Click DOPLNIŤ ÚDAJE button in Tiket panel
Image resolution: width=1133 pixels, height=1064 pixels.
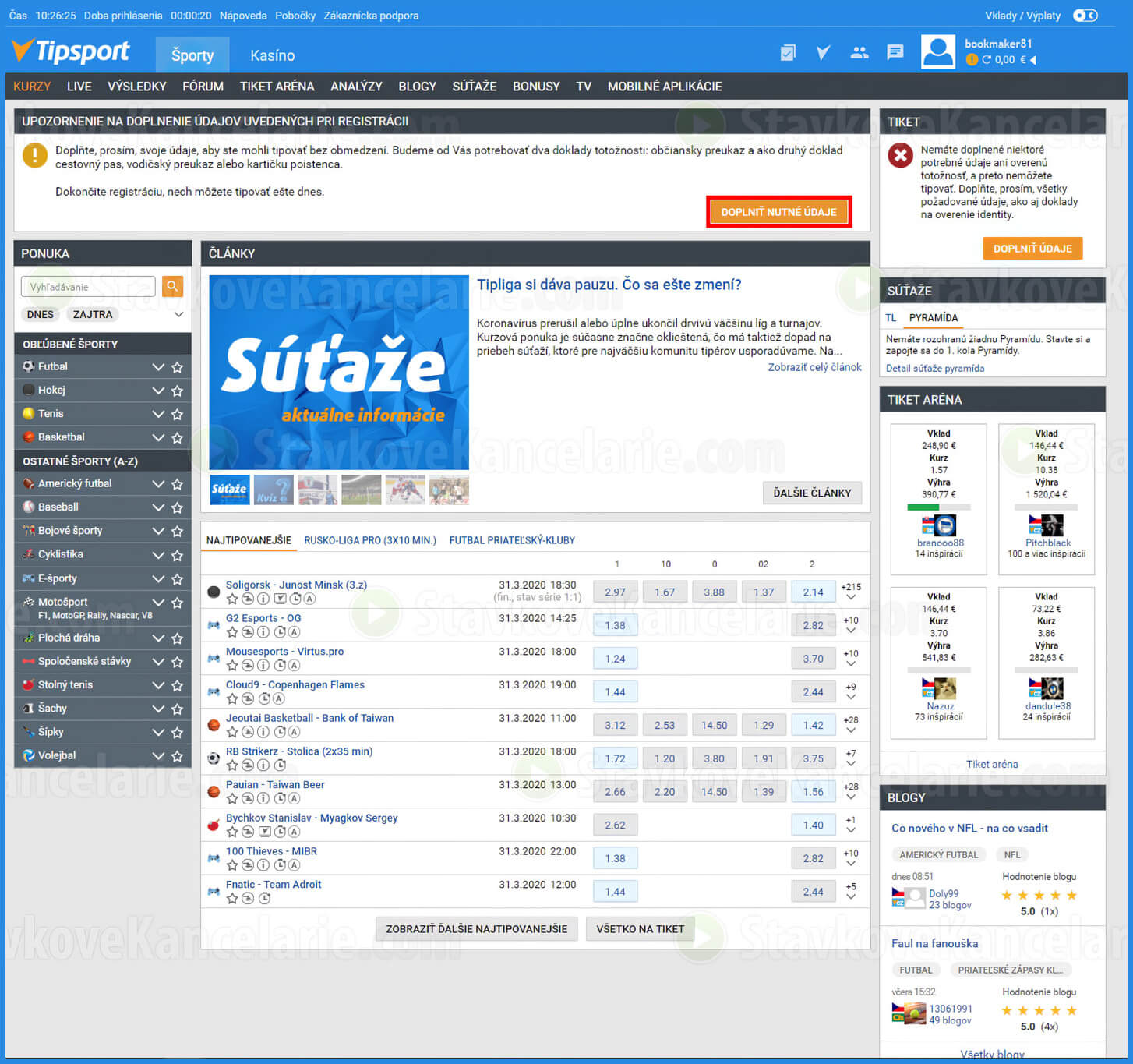(1032, 249)
